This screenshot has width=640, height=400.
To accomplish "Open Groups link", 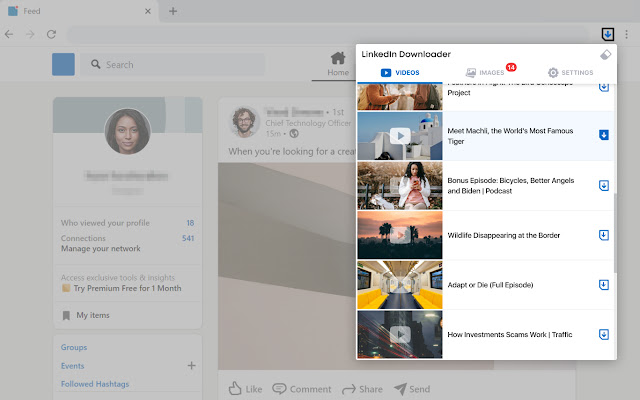I will [x=74, y=347].
